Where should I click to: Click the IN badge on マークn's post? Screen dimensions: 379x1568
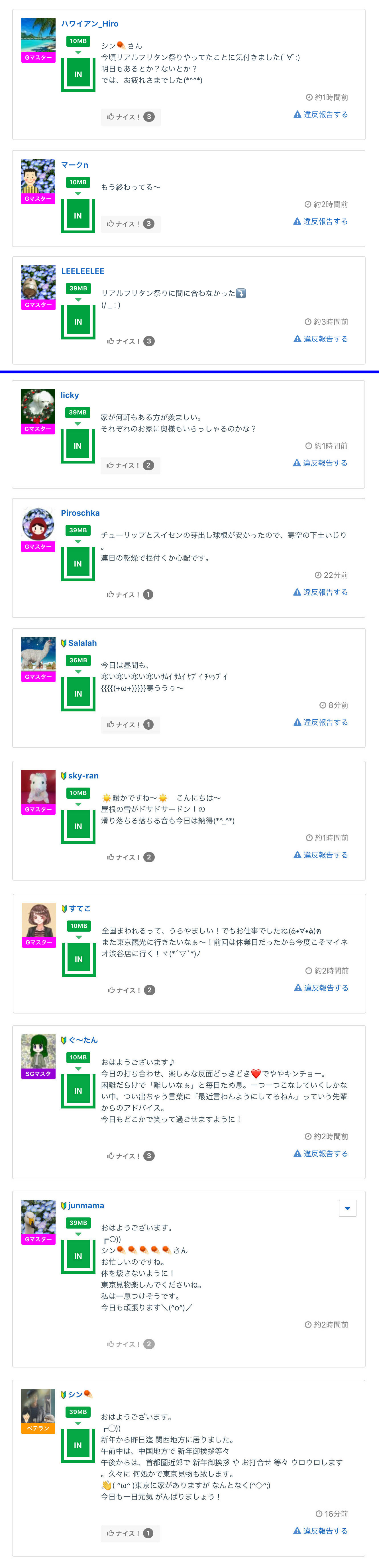(x=78, y=215)
